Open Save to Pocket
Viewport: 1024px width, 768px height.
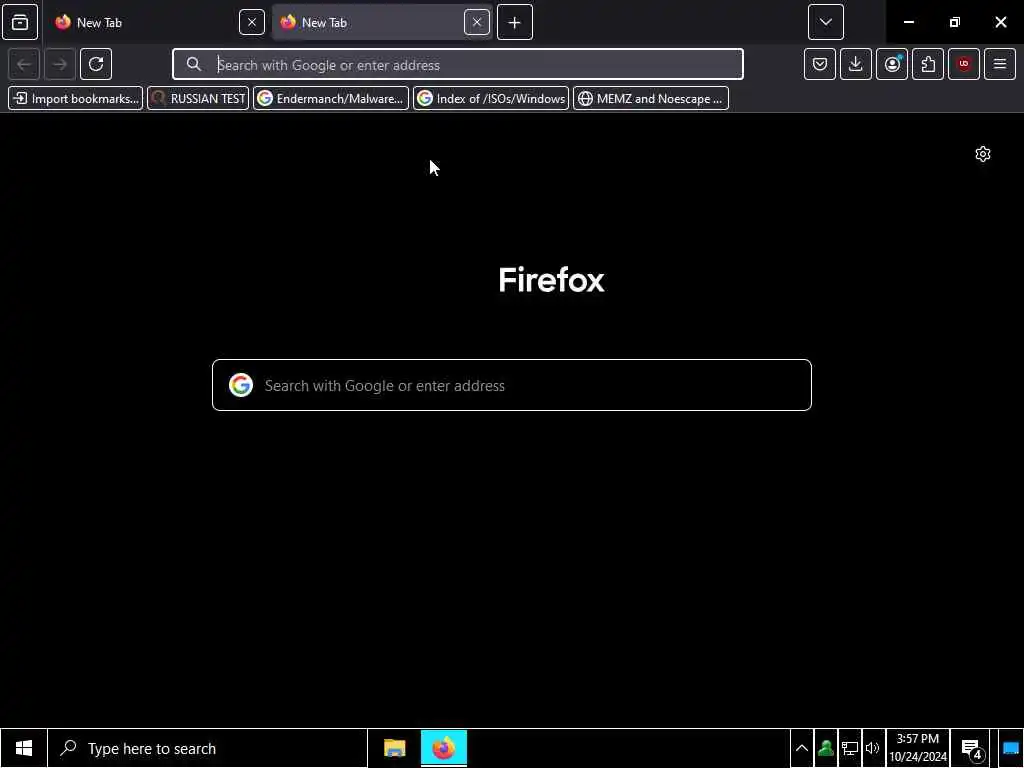(820, 64)
